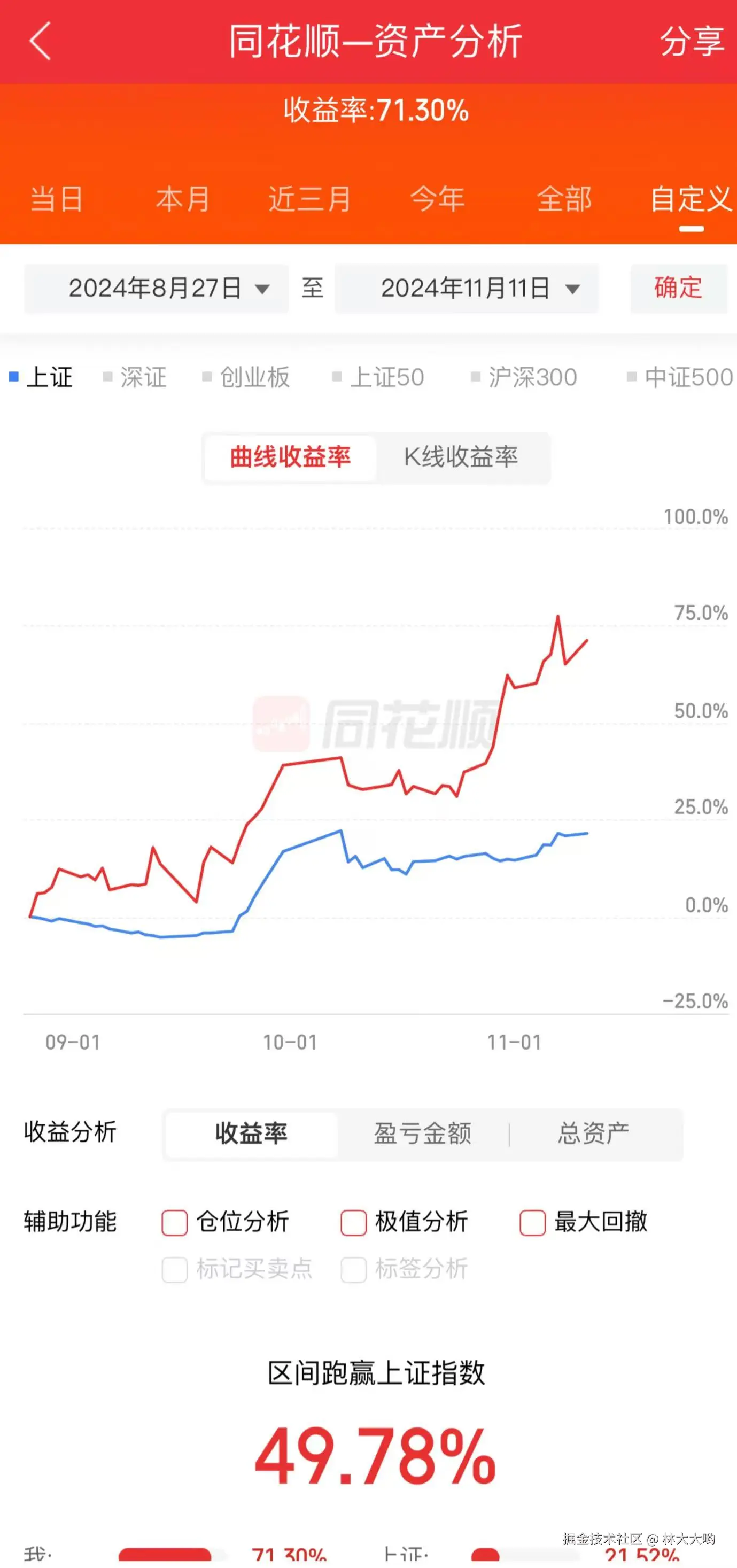Viewport: 737px width, 1568px height.
Task: Click the 上证50 index legend marker
Action: pyautogui.click(x=337, y=376)
